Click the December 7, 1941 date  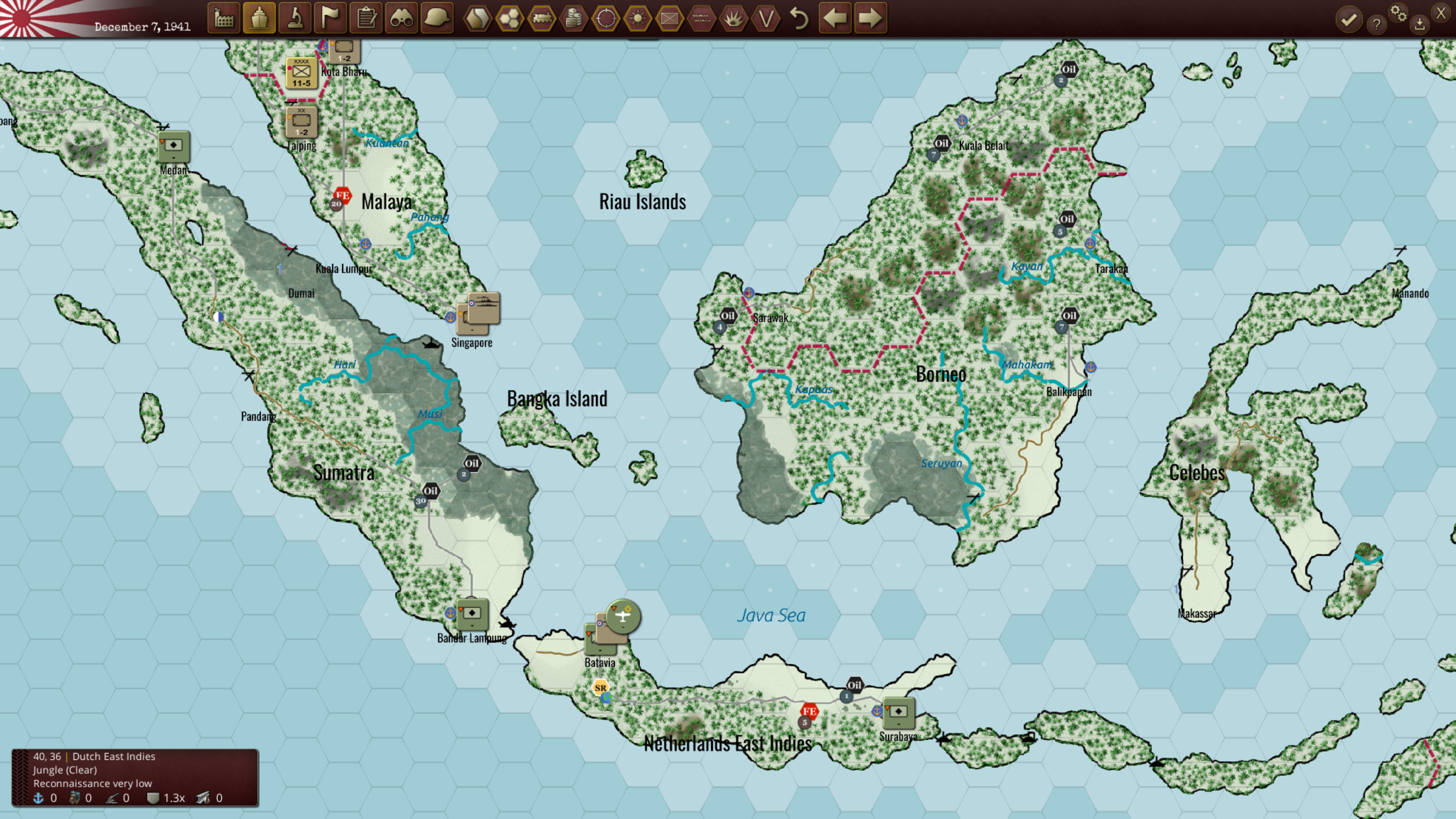point(142,26)
